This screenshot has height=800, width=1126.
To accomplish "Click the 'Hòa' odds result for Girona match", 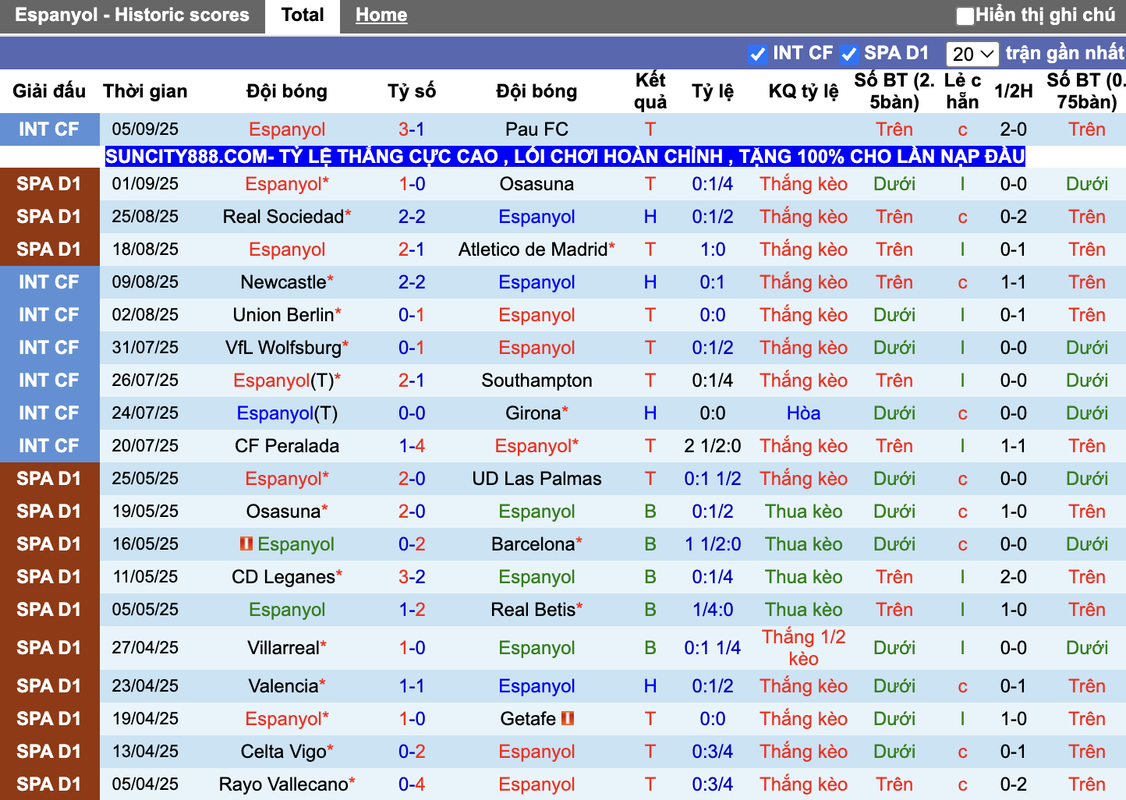I will point(803,413).
